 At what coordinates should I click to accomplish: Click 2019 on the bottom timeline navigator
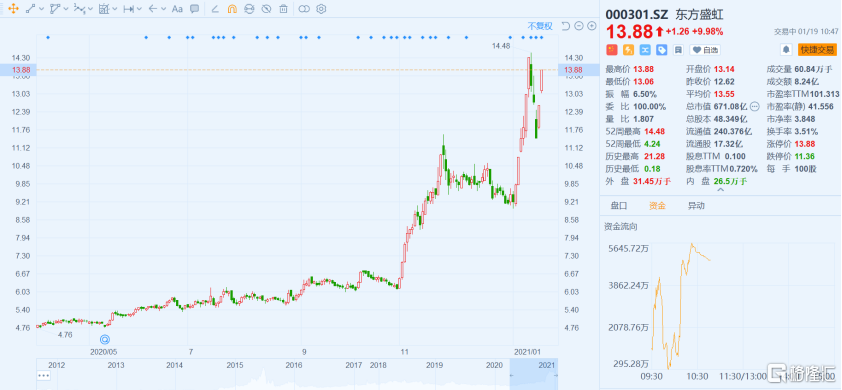(434, 365)
